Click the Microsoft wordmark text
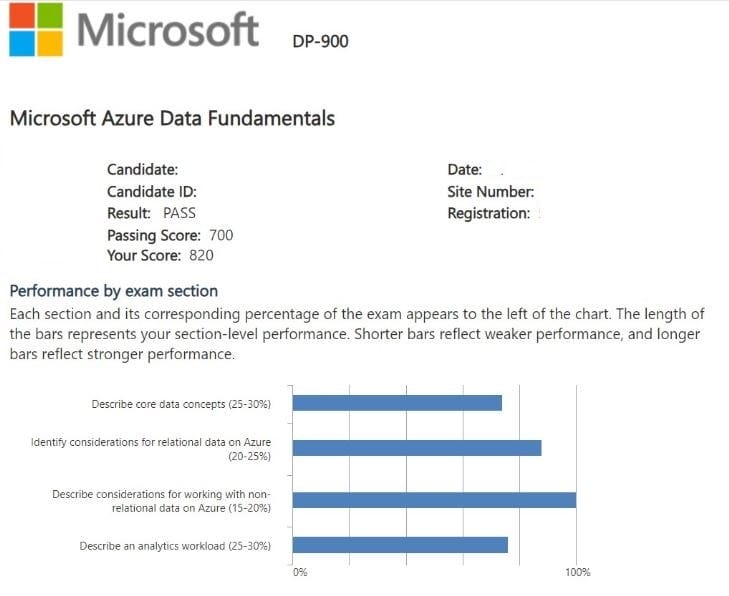 (168, 30)
